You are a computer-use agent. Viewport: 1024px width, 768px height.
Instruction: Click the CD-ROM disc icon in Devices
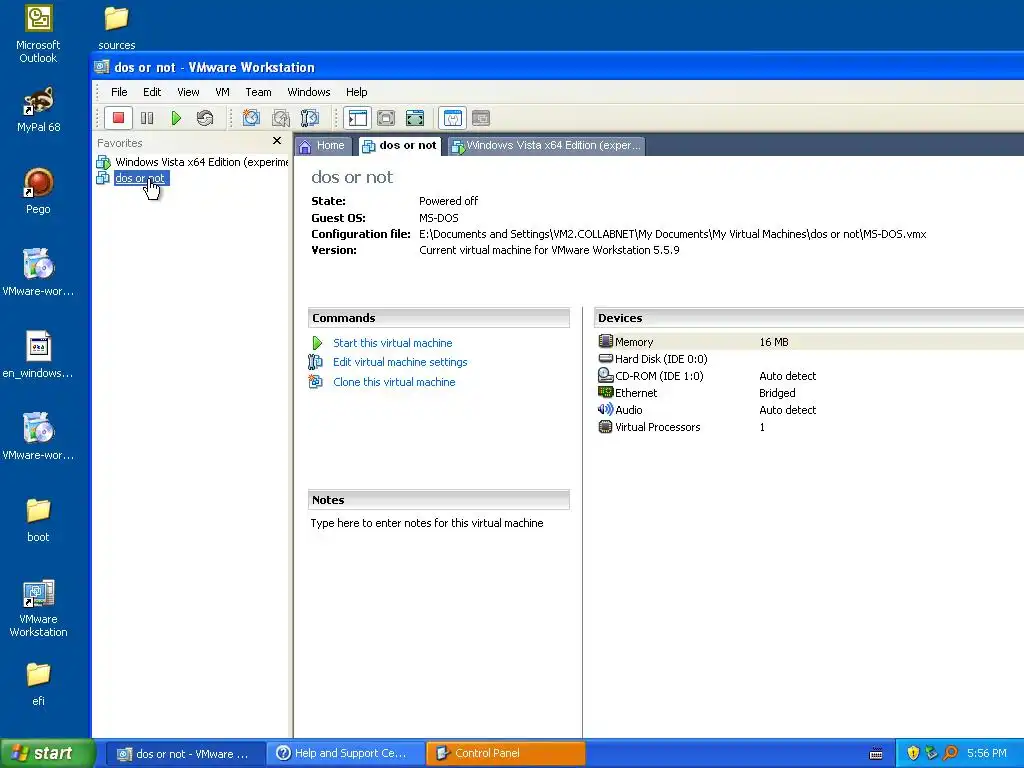pyautogui.click(x=605, y=375)
